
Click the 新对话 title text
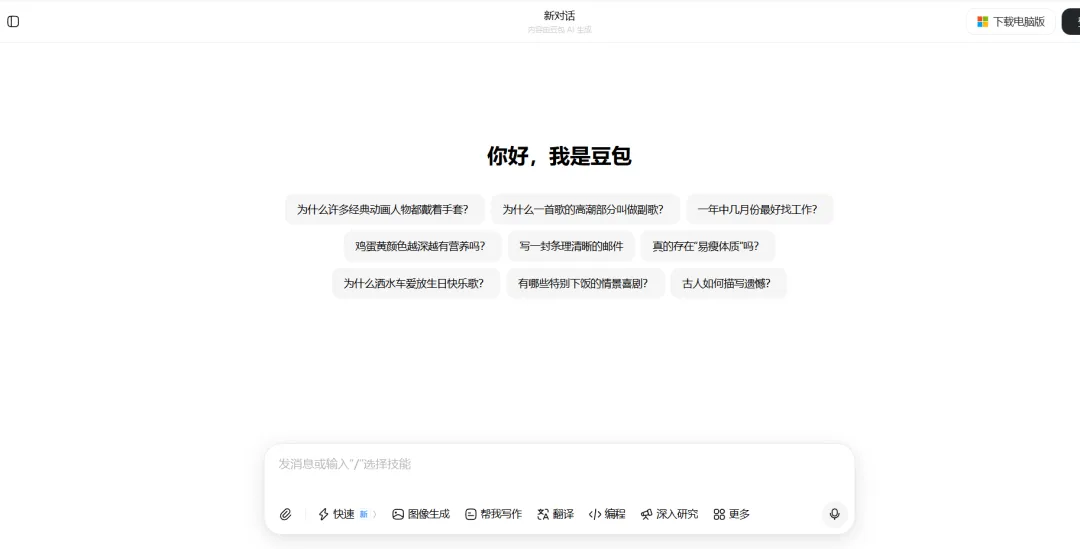pos(559,15)
